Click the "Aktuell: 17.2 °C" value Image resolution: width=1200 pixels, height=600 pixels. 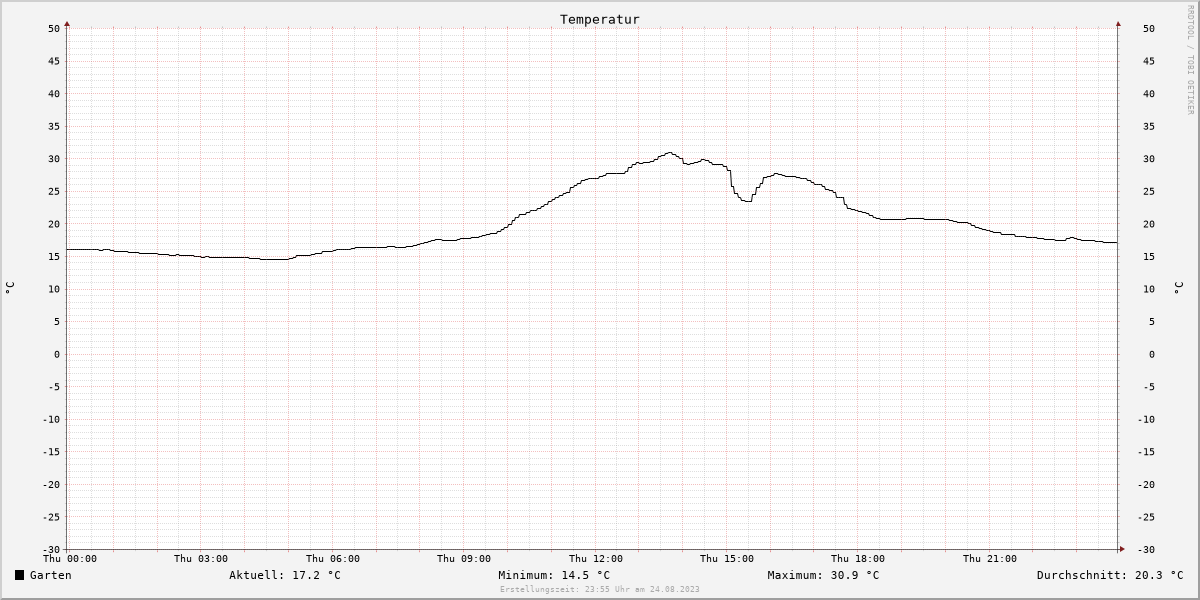click(x=285, y=575)
